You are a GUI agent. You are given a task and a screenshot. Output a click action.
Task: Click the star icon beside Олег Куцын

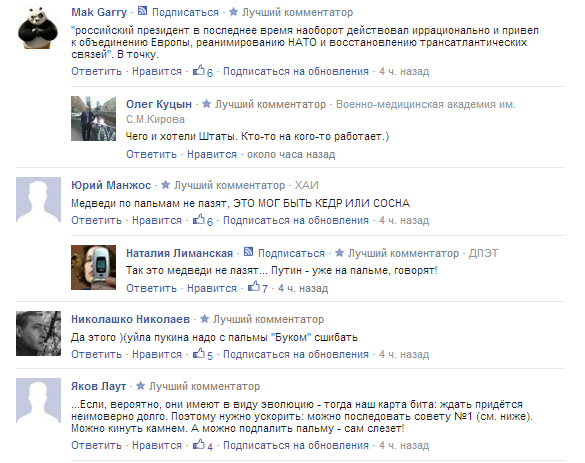[x=206, y=104]
